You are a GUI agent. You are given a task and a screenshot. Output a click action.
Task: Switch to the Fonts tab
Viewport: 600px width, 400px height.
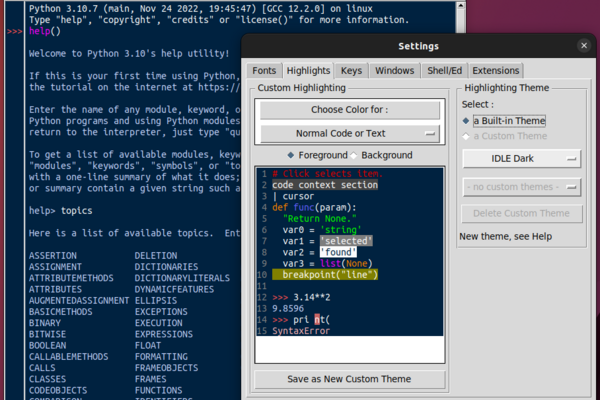[x=265, y=71]
